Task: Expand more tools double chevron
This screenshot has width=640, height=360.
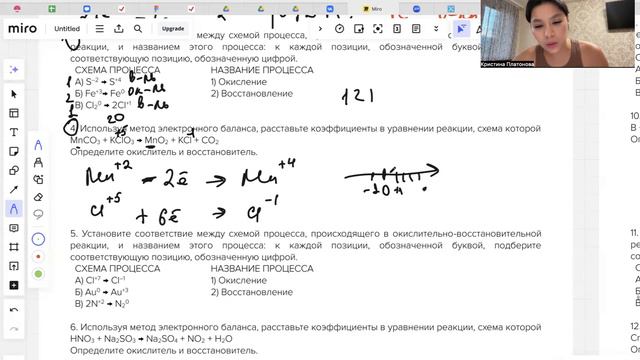Action: [436, 29]
